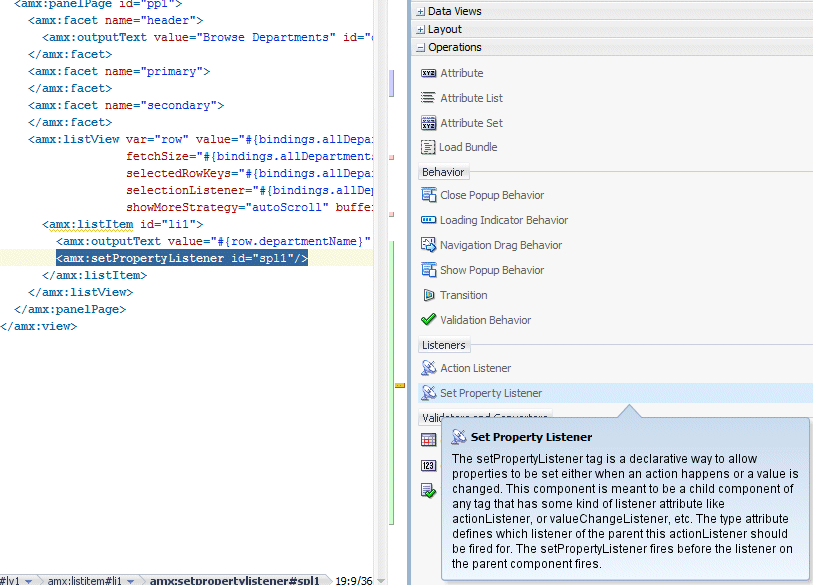The width and height of the screenshot is (813, 585).
Task: Click the closing </amx:view> tag
Action: (38, 326)
